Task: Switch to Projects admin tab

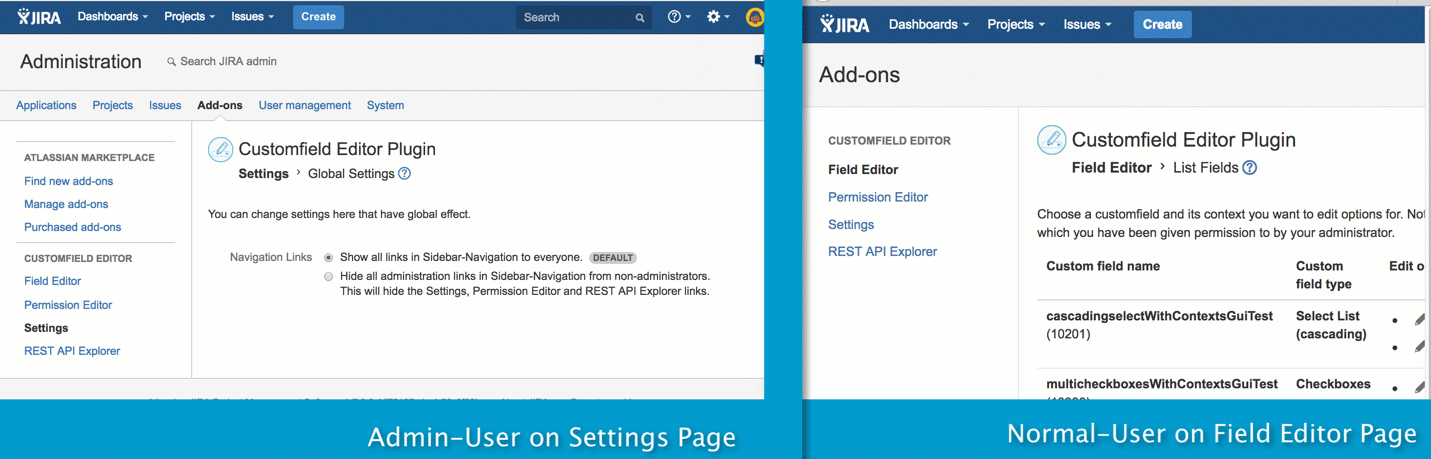Action: coord(113,105)
